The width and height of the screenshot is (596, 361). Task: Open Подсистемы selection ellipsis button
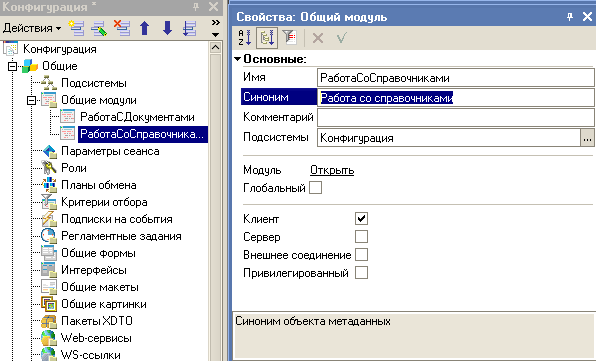point(587,138)
